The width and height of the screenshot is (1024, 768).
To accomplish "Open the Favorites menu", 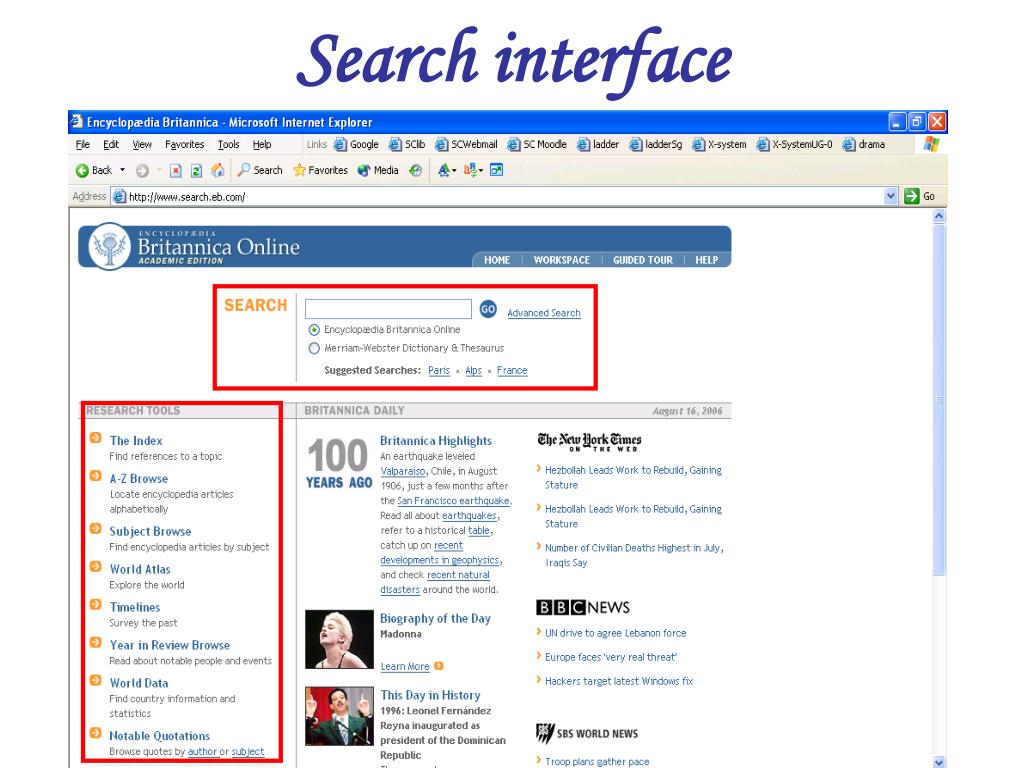I will coord(184,144).
